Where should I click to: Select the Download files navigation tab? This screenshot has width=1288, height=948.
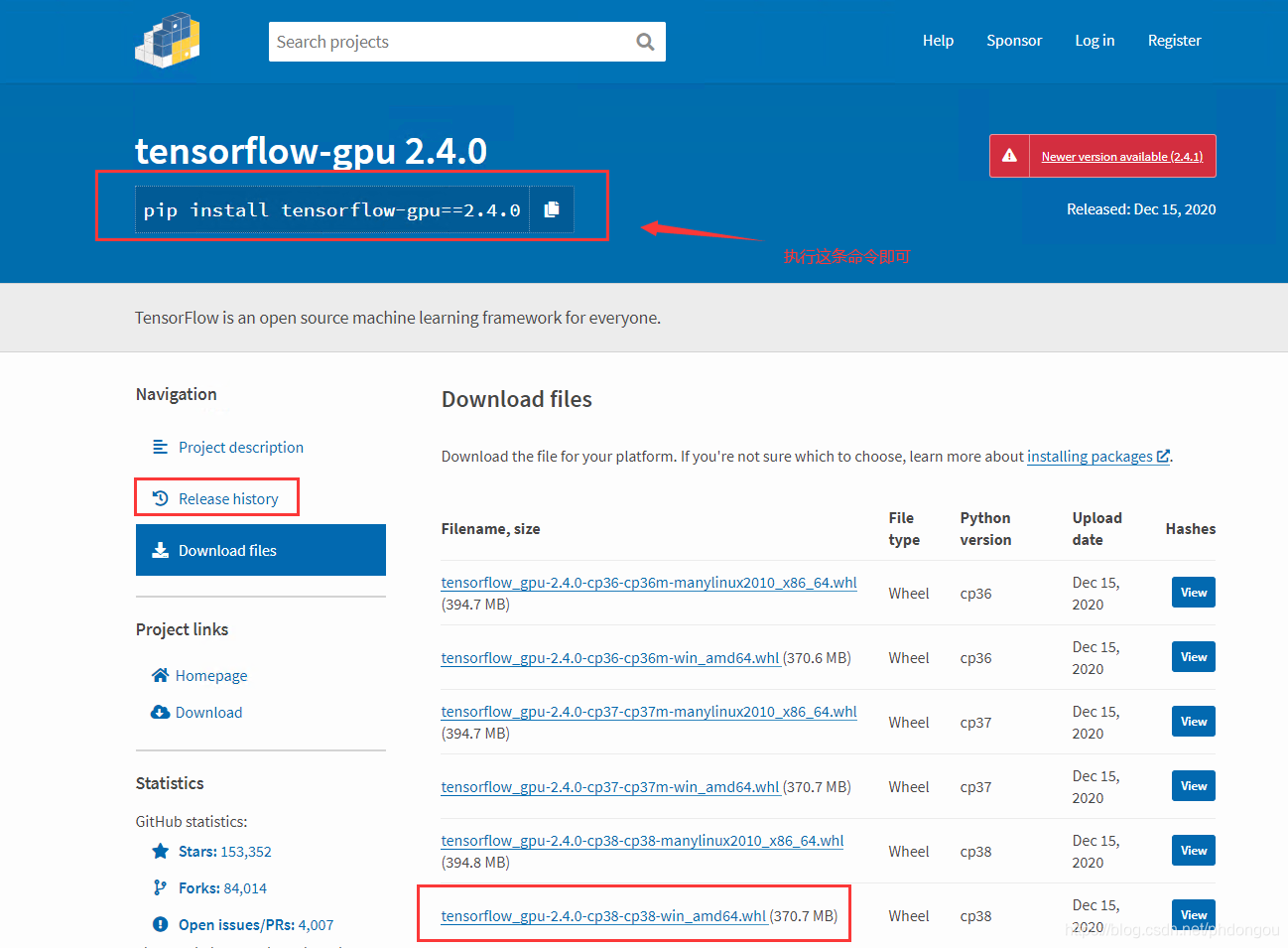(261, 550)
